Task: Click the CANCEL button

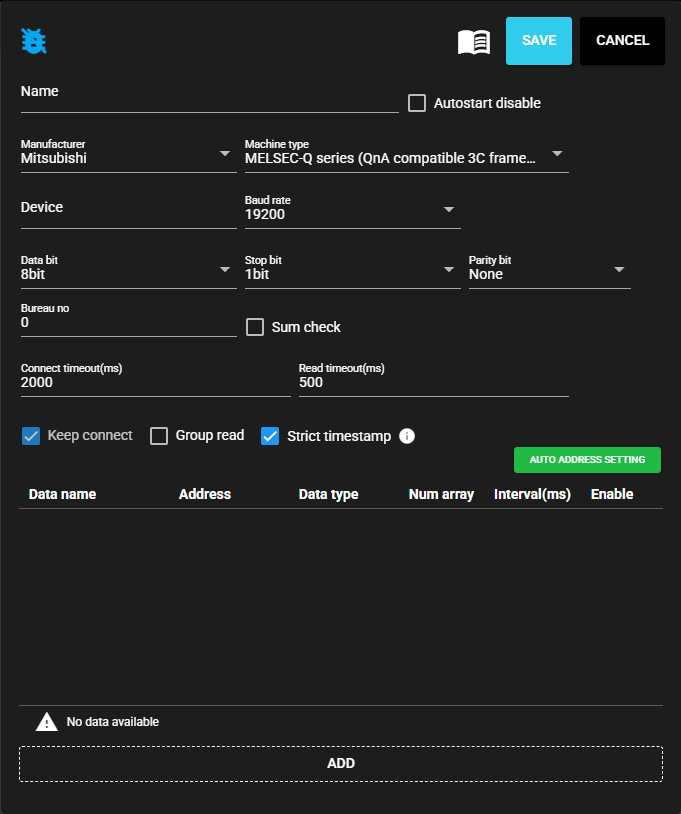Action: [622, 41]
